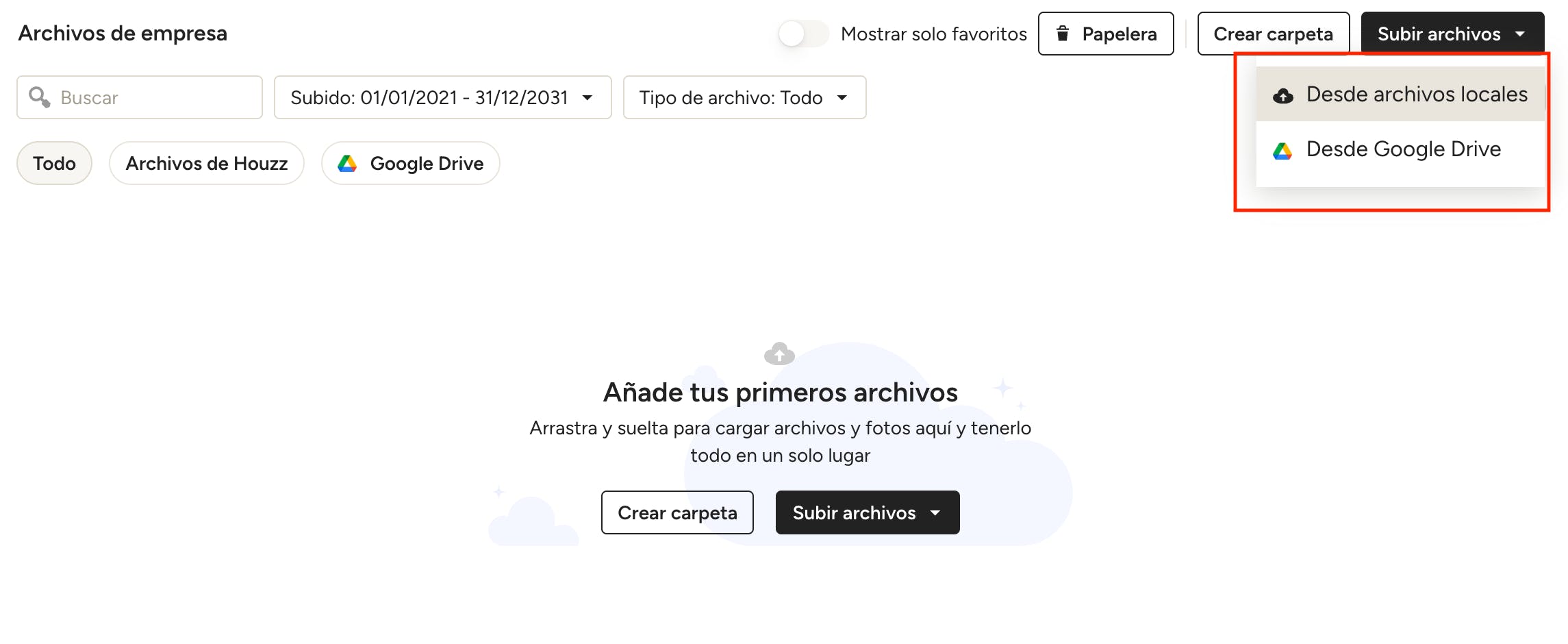Viewport: 1568px width, 644px height.
Task: Click the top Crear carpeta button
Action: click(1273, 34)
